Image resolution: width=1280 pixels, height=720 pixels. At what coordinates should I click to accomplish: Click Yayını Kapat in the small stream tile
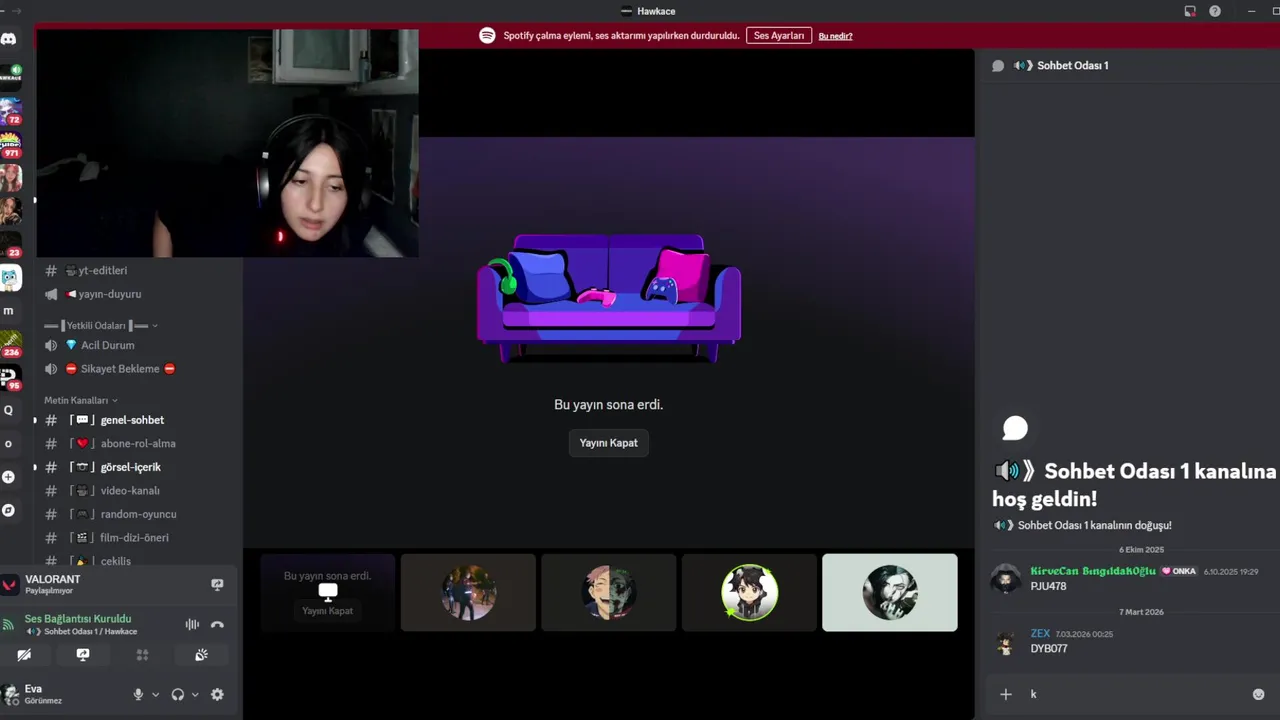click(x=327, y=611)
